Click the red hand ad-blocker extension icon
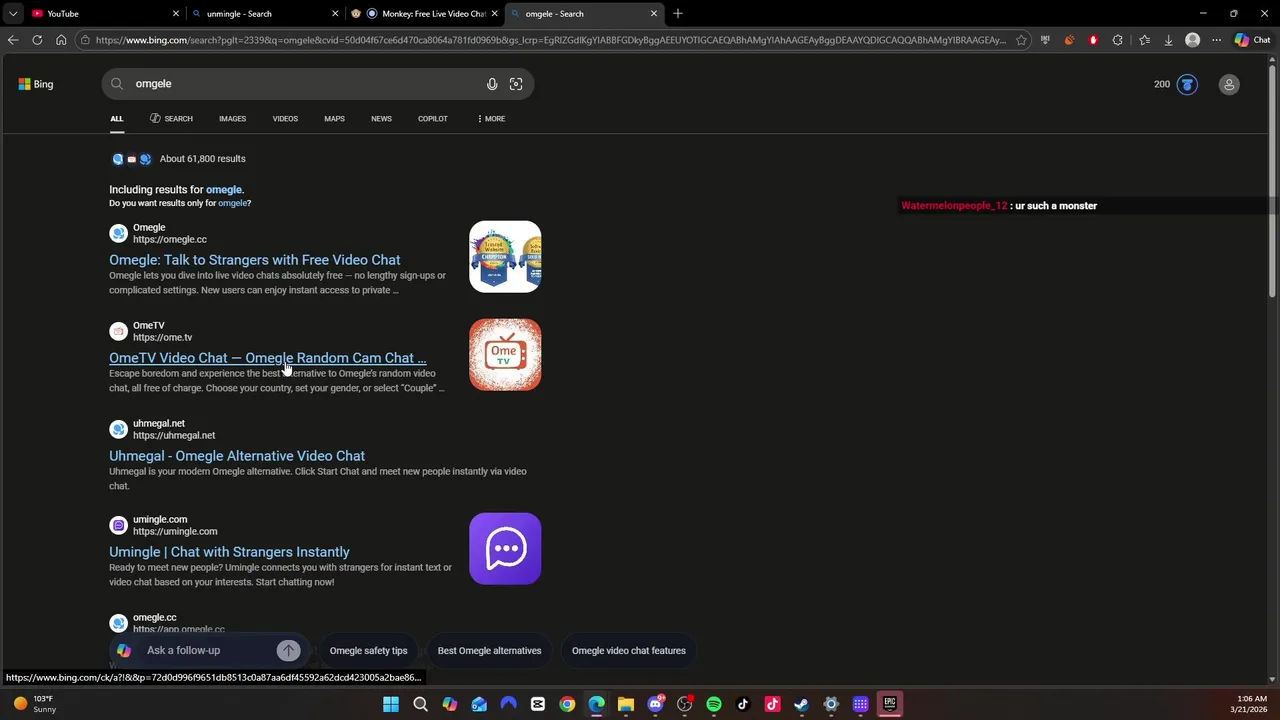The image size is (1280, 720). tap(1093, 40)
